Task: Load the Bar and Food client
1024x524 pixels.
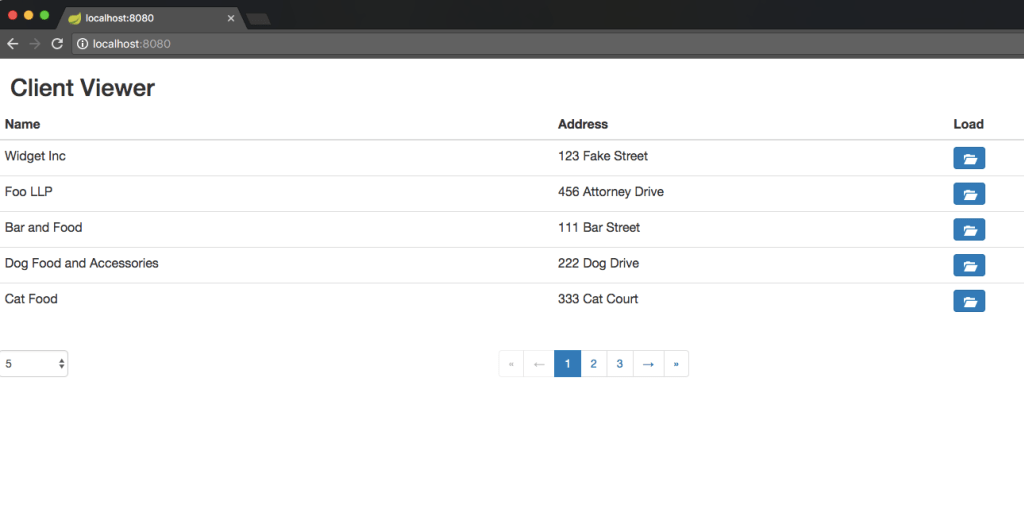Action: tap(969, 229)
